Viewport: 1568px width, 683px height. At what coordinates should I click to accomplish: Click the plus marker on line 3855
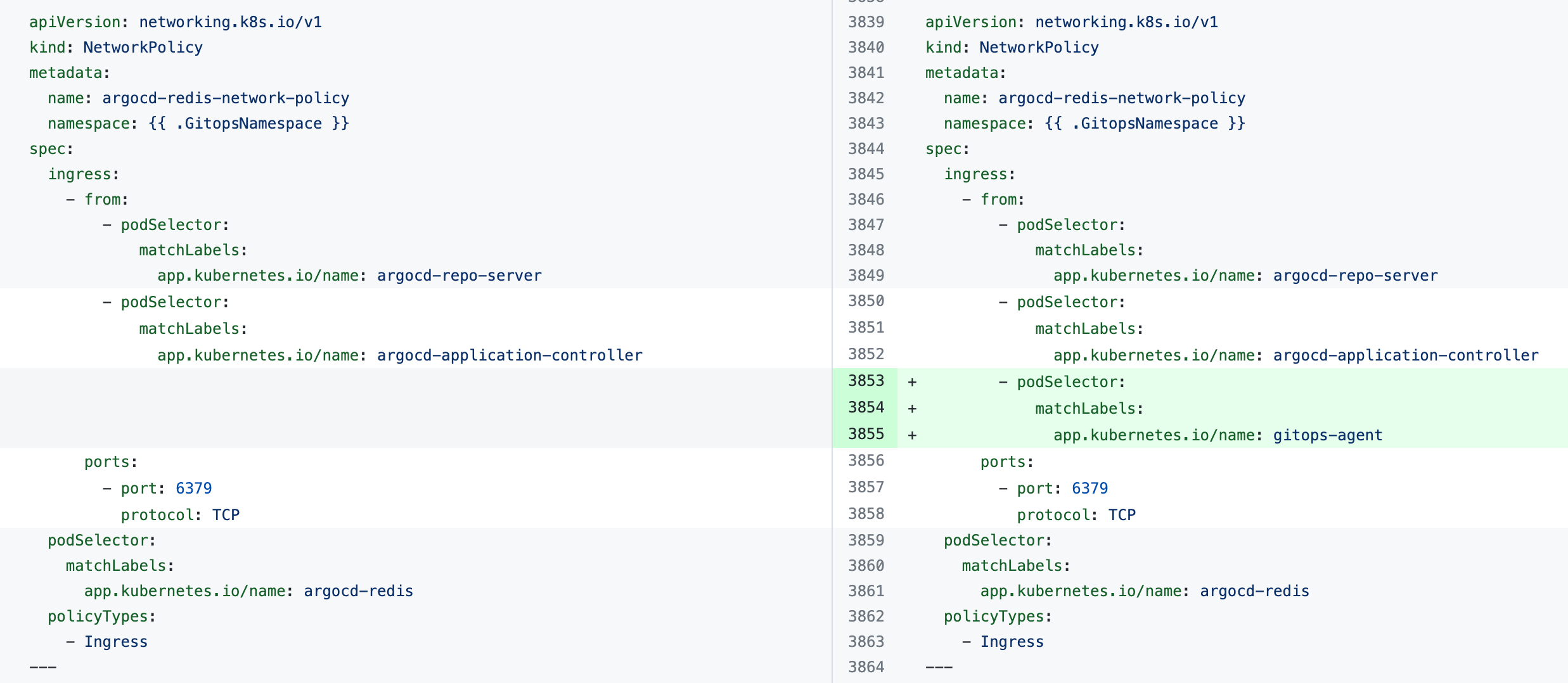tap(912, 435)
